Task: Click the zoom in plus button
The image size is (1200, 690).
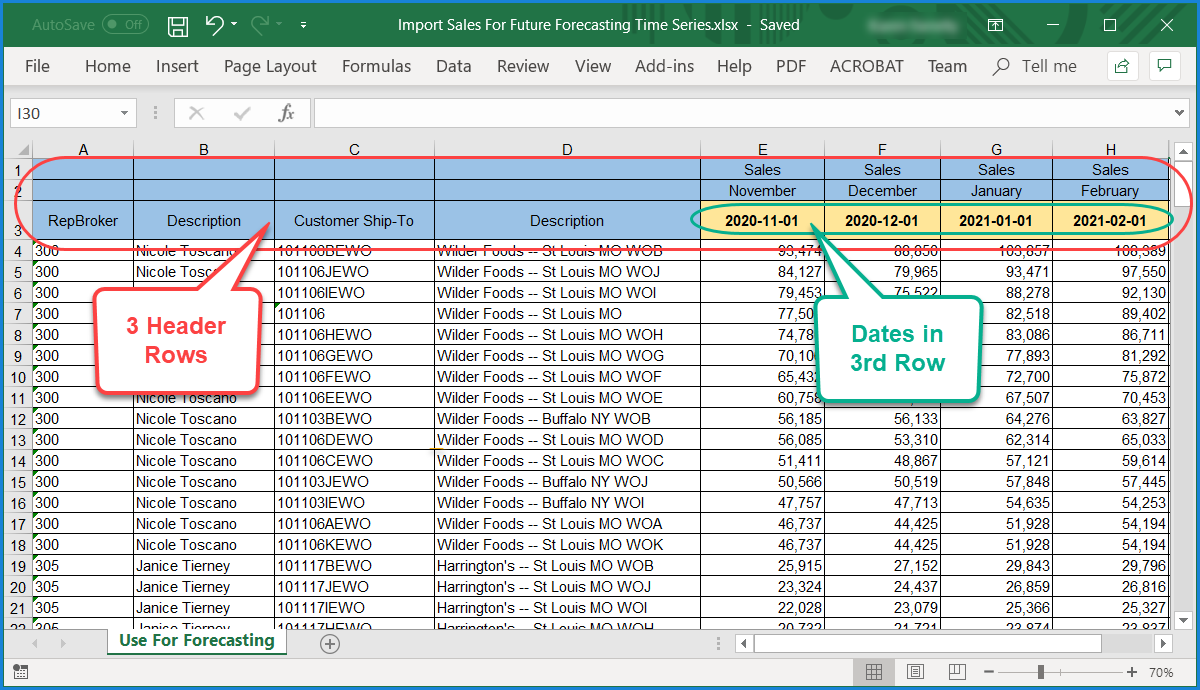Action: (x=1132, y=672)
